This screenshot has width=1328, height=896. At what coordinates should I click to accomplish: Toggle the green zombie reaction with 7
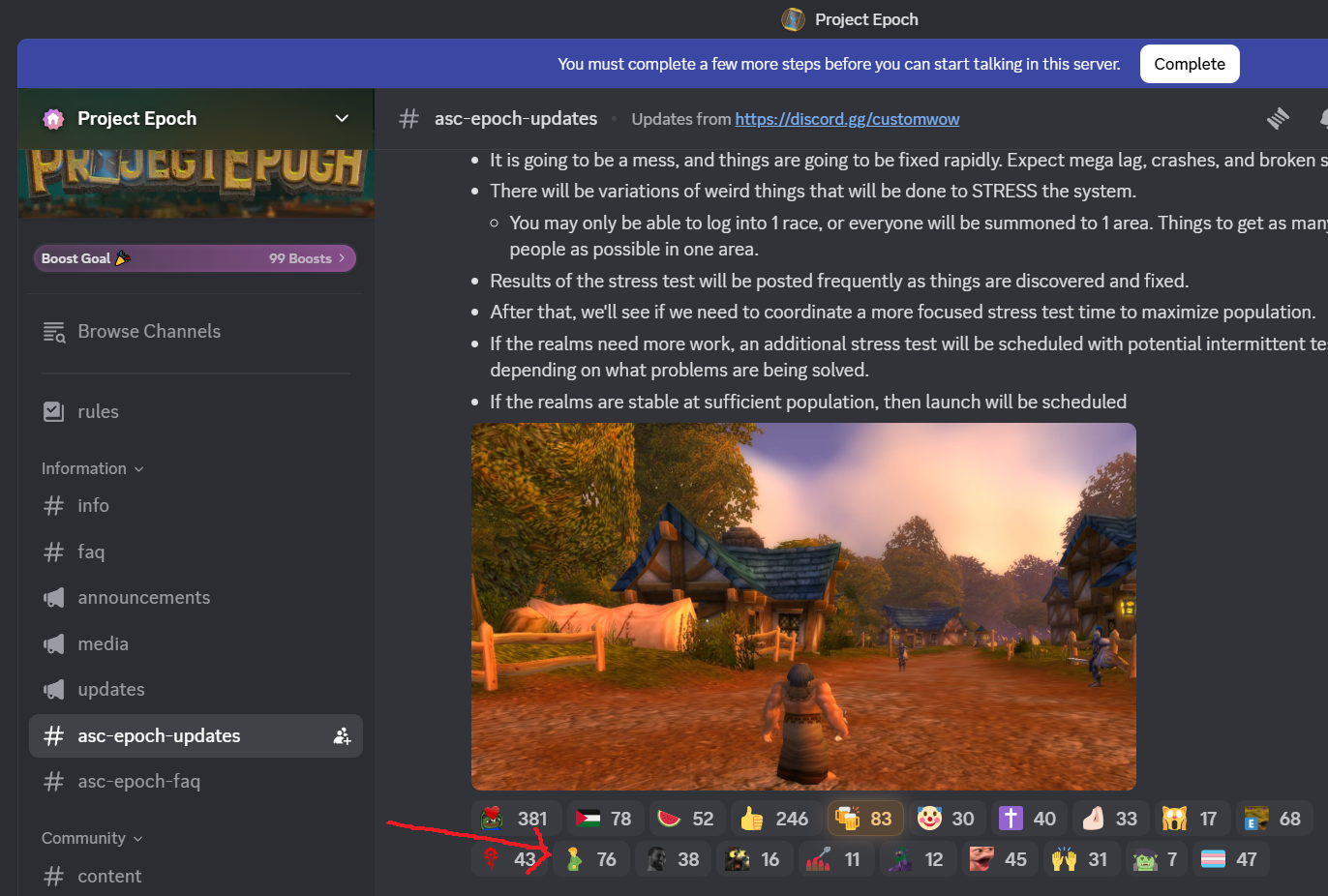click(1157, 859)
